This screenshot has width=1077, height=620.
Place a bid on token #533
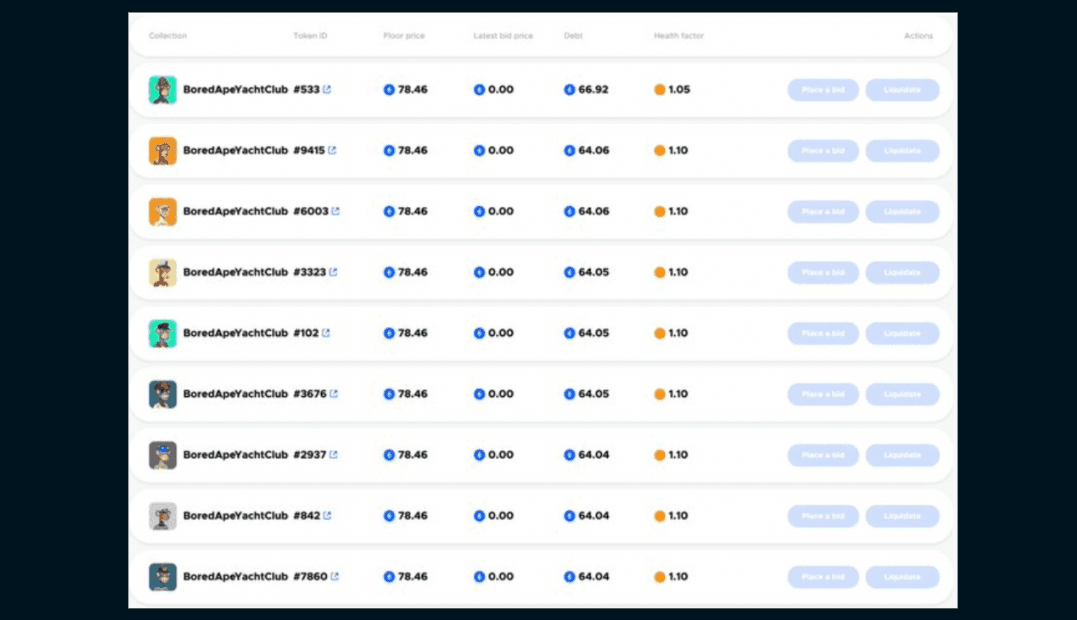pyautogui.click(x=823, y=90)
